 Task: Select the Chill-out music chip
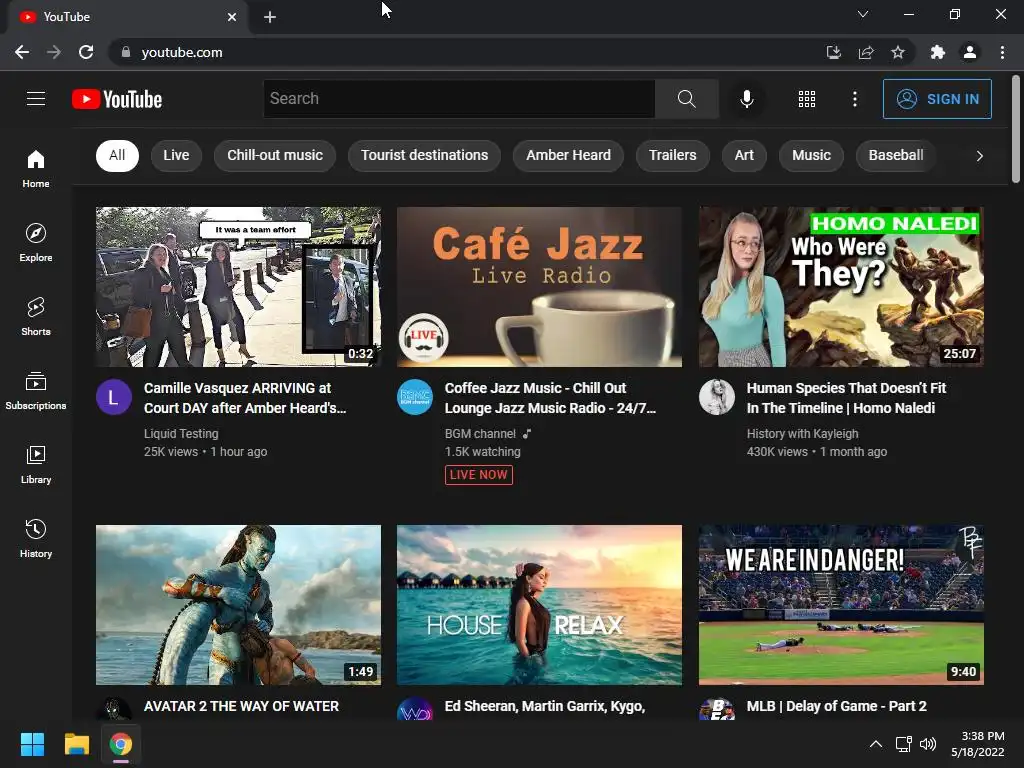point(275,155)
